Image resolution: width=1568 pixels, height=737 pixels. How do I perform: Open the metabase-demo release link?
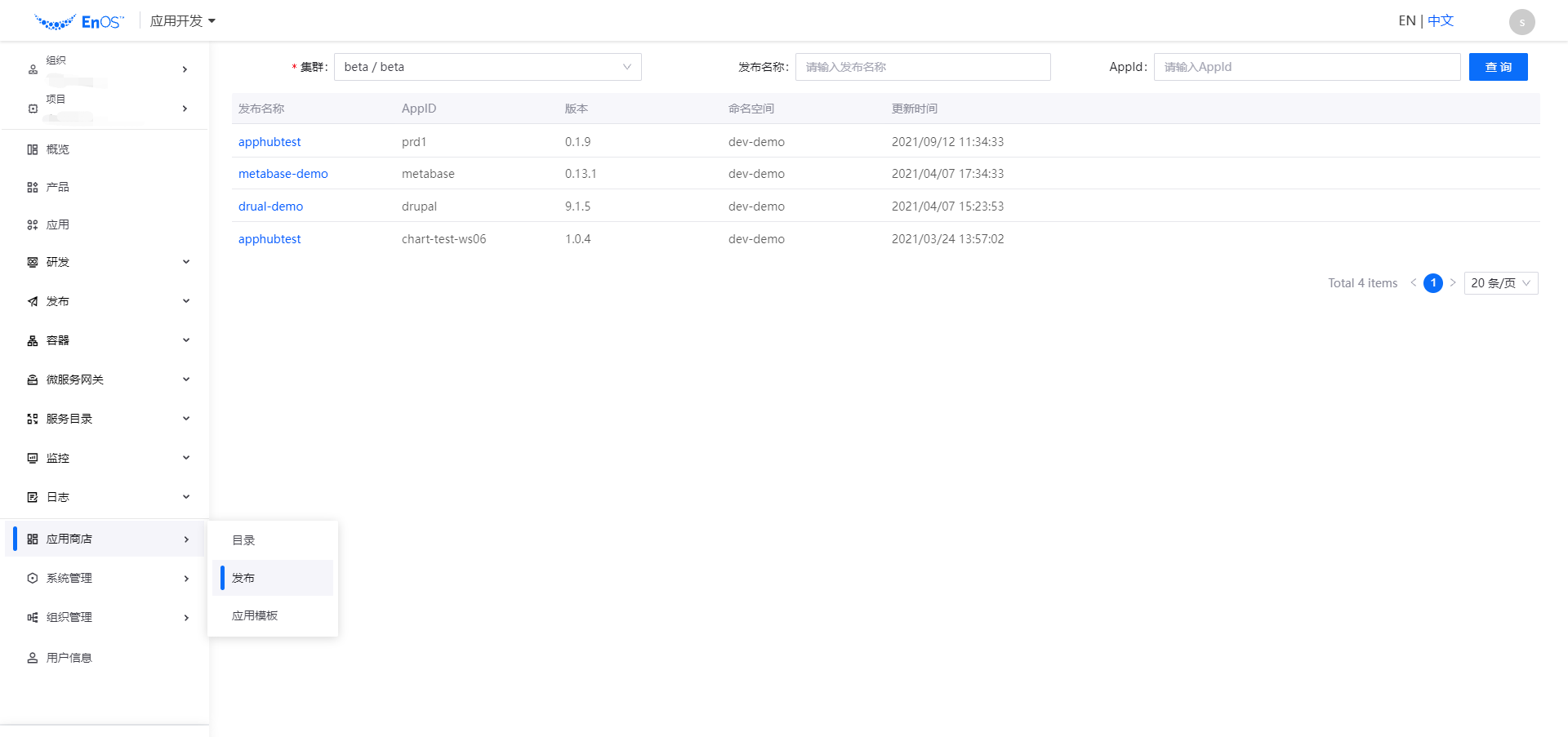click(x=283, y=173)
